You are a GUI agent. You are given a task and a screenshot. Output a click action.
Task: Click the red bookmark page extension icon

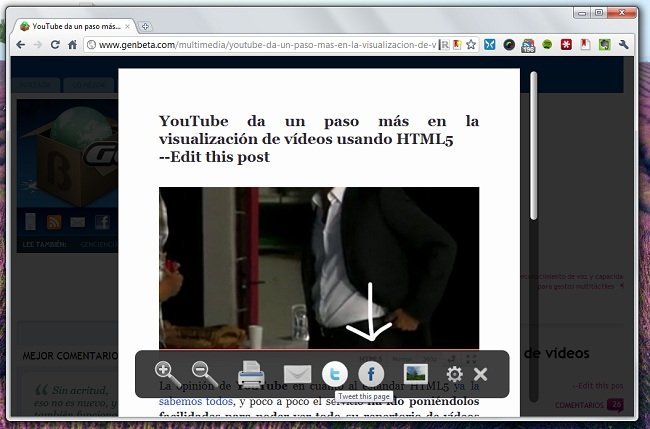point(585,45)
